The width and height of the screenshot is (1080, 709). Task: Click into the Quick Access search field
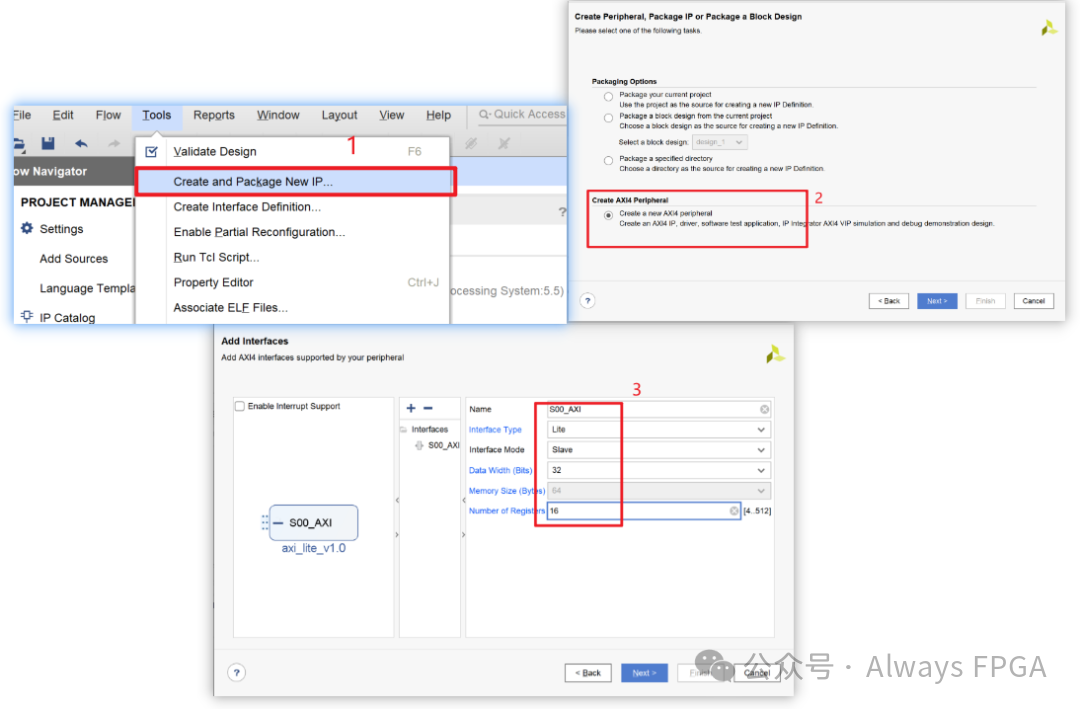521,114
